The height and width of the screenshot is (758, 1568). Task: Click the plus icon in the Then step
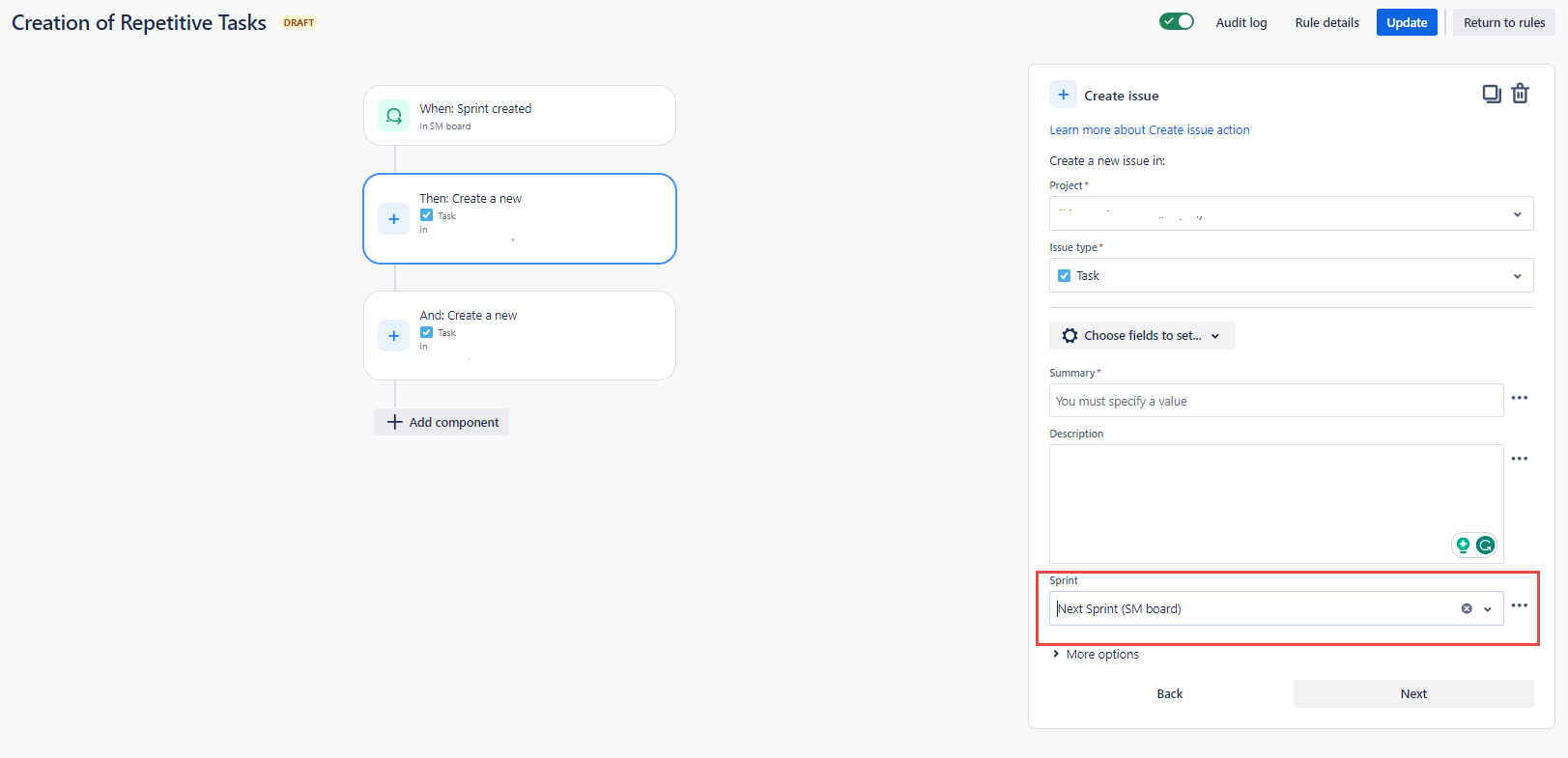393,219
